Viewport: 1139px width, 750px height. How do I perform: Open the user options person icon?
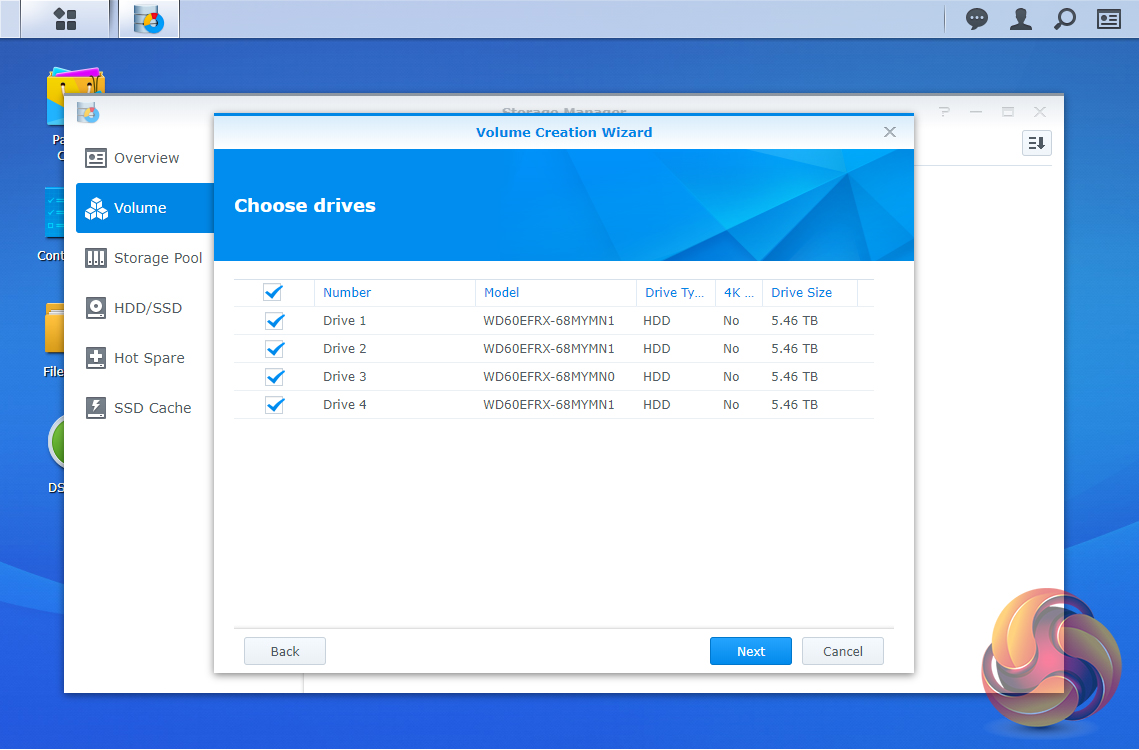(1021, 19)
